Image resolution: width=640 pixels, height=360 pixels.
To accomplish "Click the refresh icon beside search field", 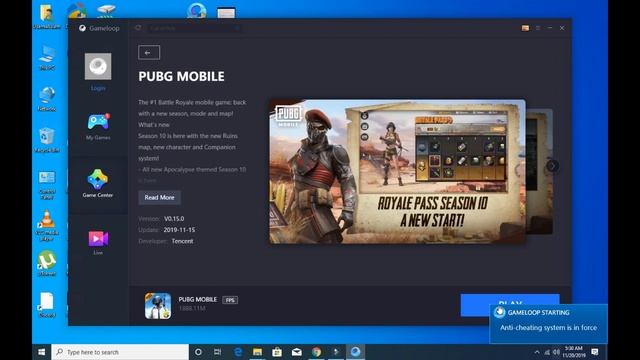I will point(138,28).
